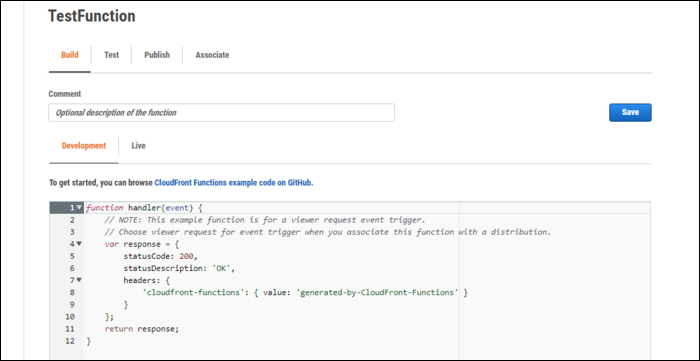
Task: Click the 'return response;' code line
Action: (142, 328)
